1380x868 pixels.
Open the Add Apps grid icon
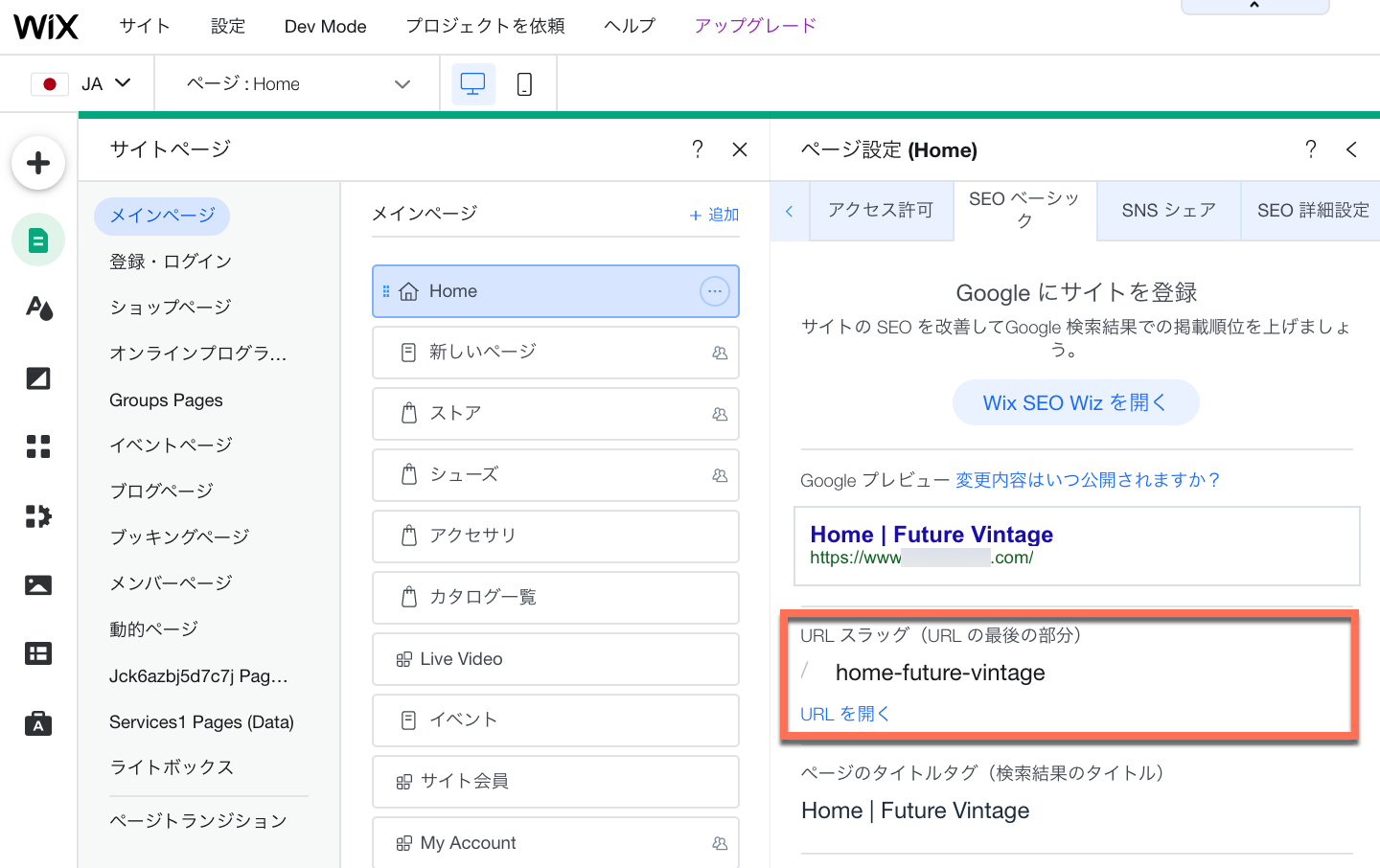tap(38, 446)
